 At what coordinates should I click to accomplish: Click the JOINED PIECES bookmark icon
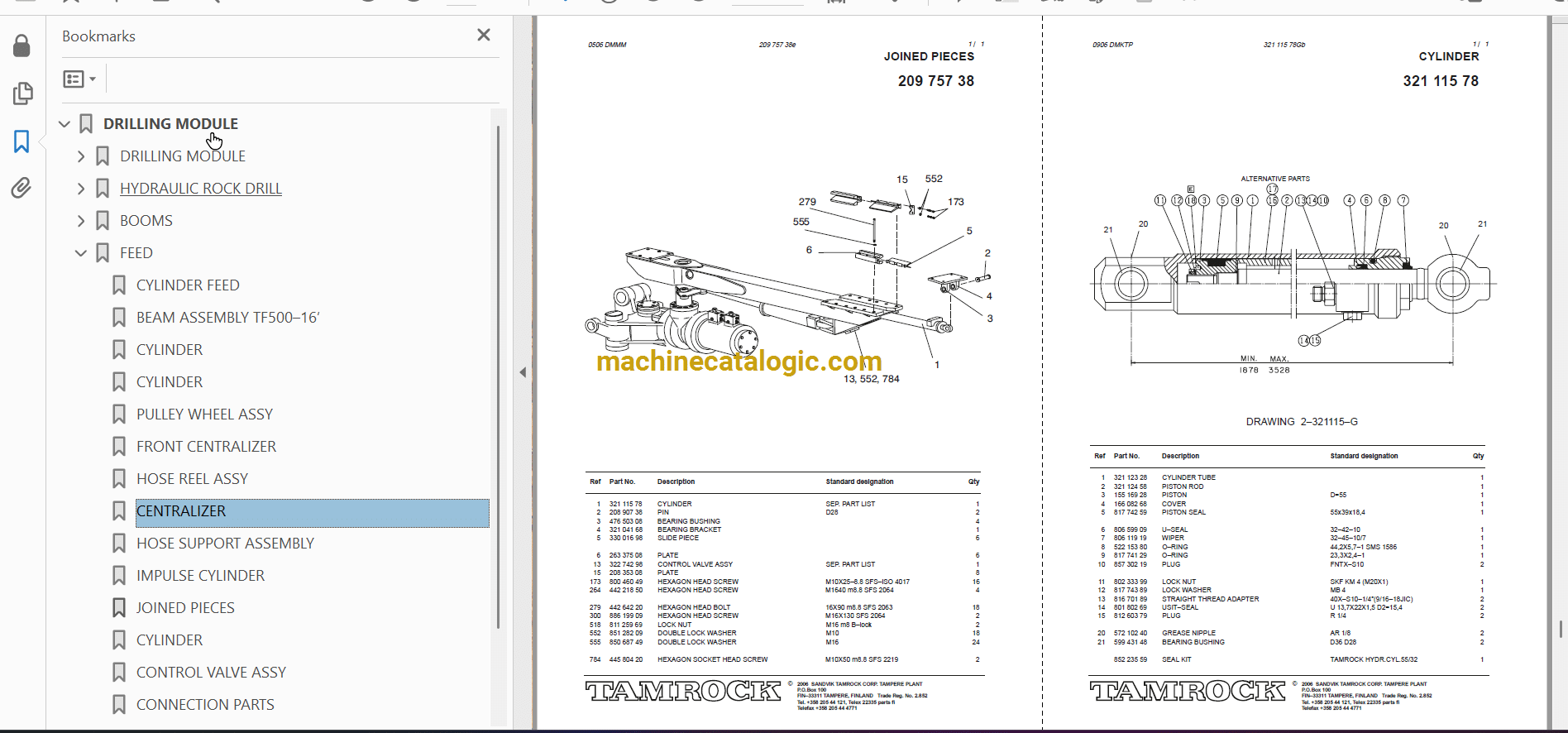pos(119,608)
